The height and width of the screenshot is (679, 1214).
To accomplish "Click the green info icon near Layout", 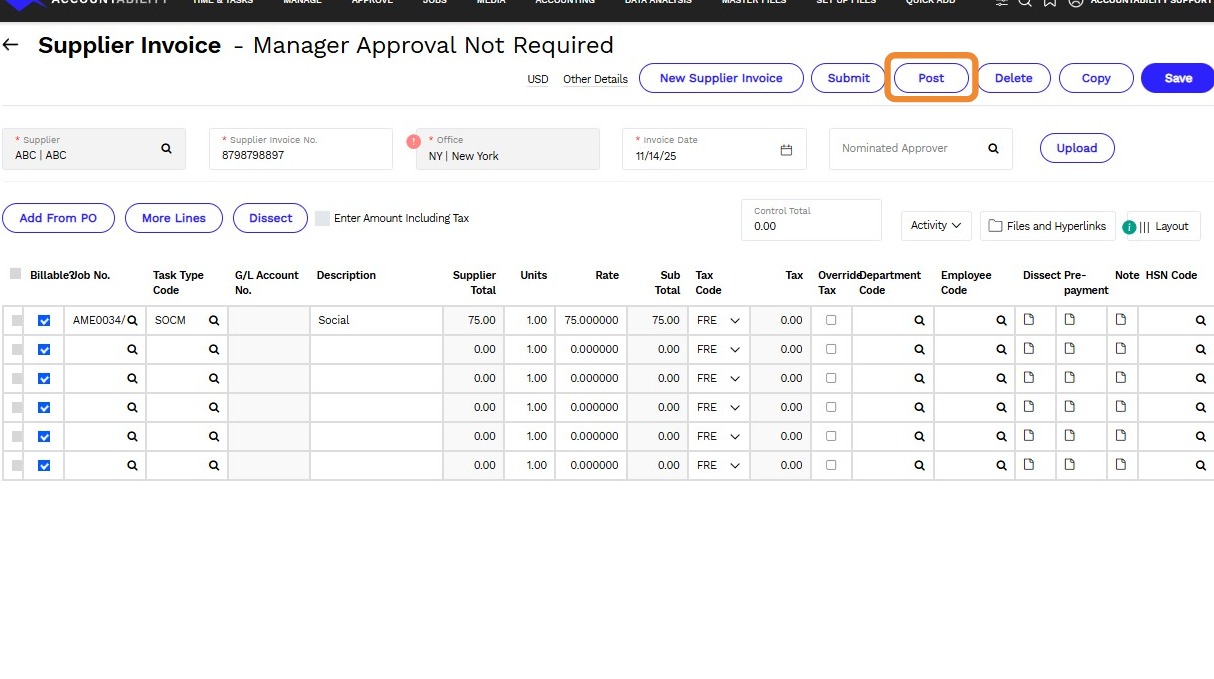I will (x=1129, y=227).
